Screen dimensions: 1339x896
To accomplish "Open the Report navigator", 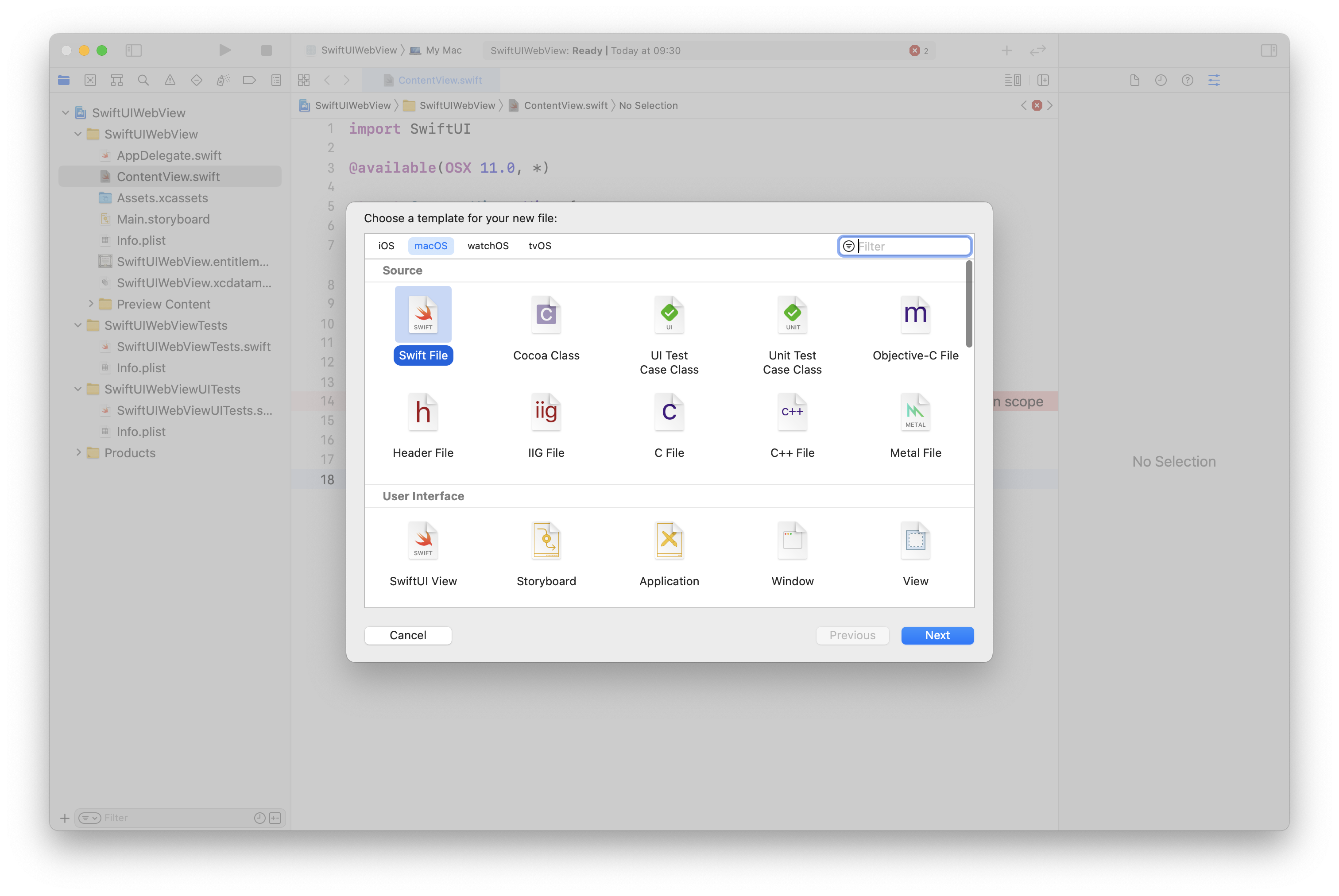I will pos(276,80).
